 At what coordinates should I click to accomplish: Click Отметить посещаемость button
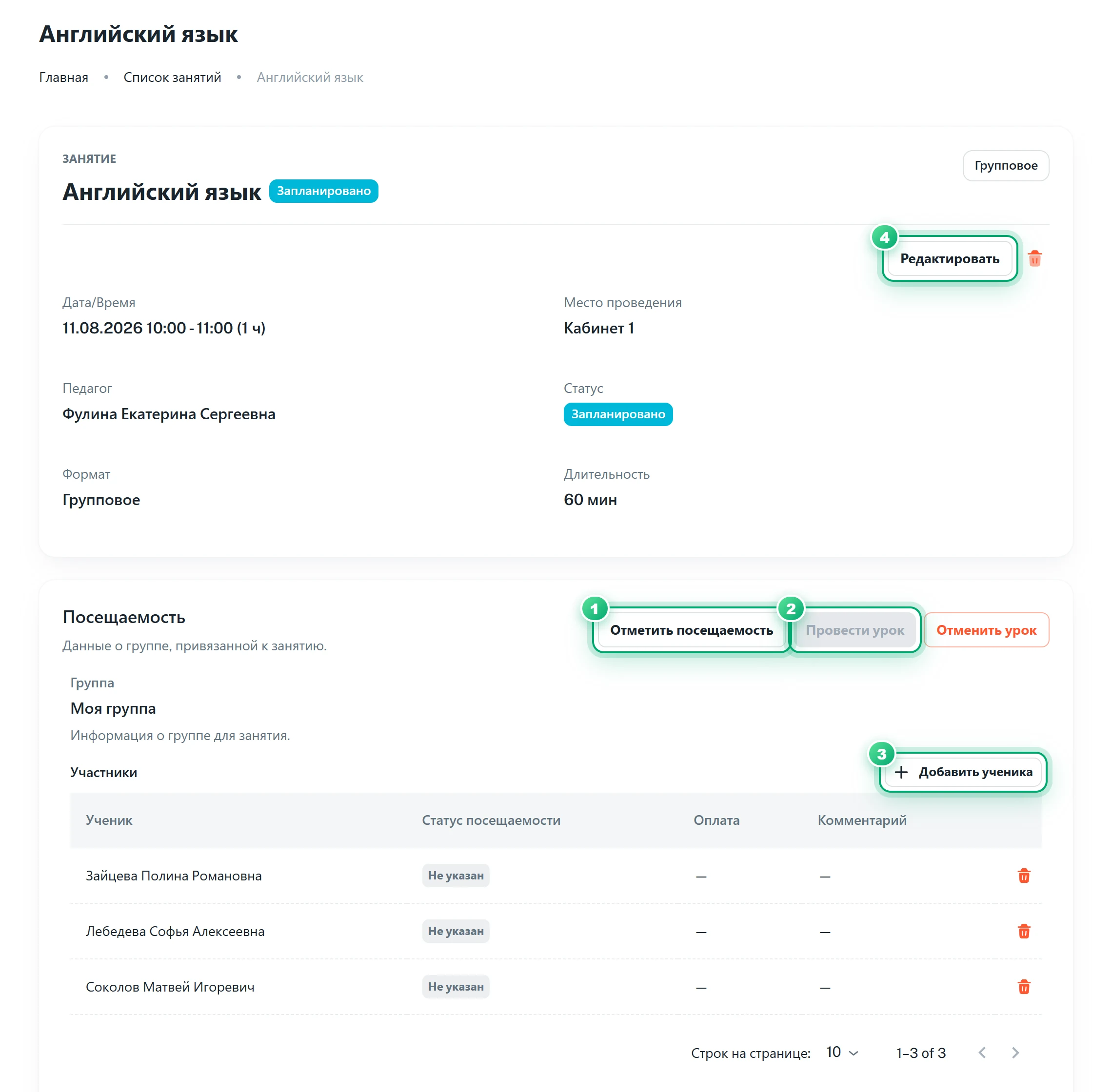(692, 630)
